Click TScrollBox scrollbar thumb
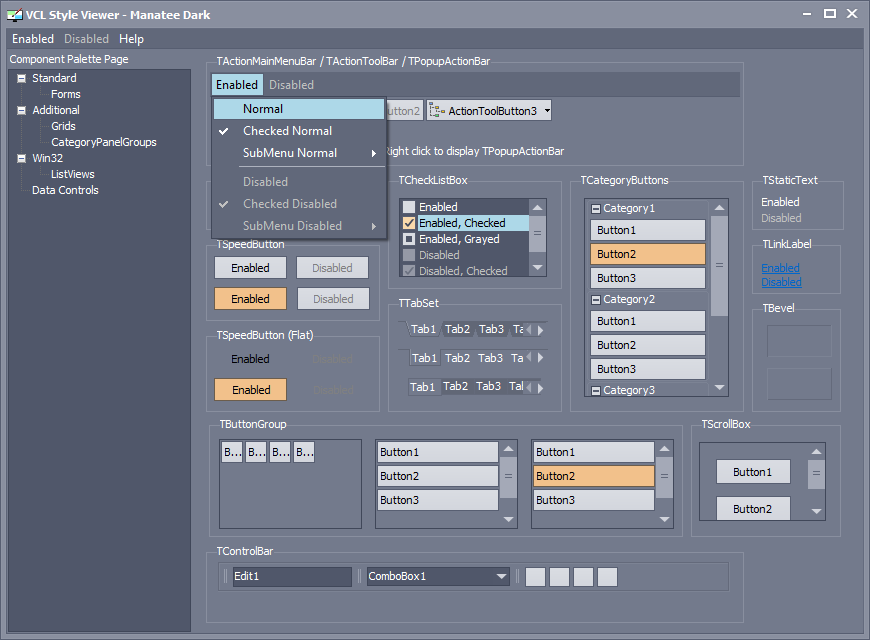The width and height of the screenshot is (870, 640). pyautogui.click(x=816, y=473)
